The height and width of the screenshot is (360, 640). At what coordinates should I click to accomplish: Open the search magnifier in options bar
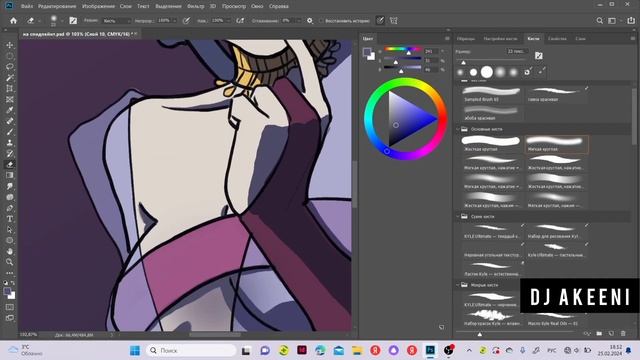[600, 20]
